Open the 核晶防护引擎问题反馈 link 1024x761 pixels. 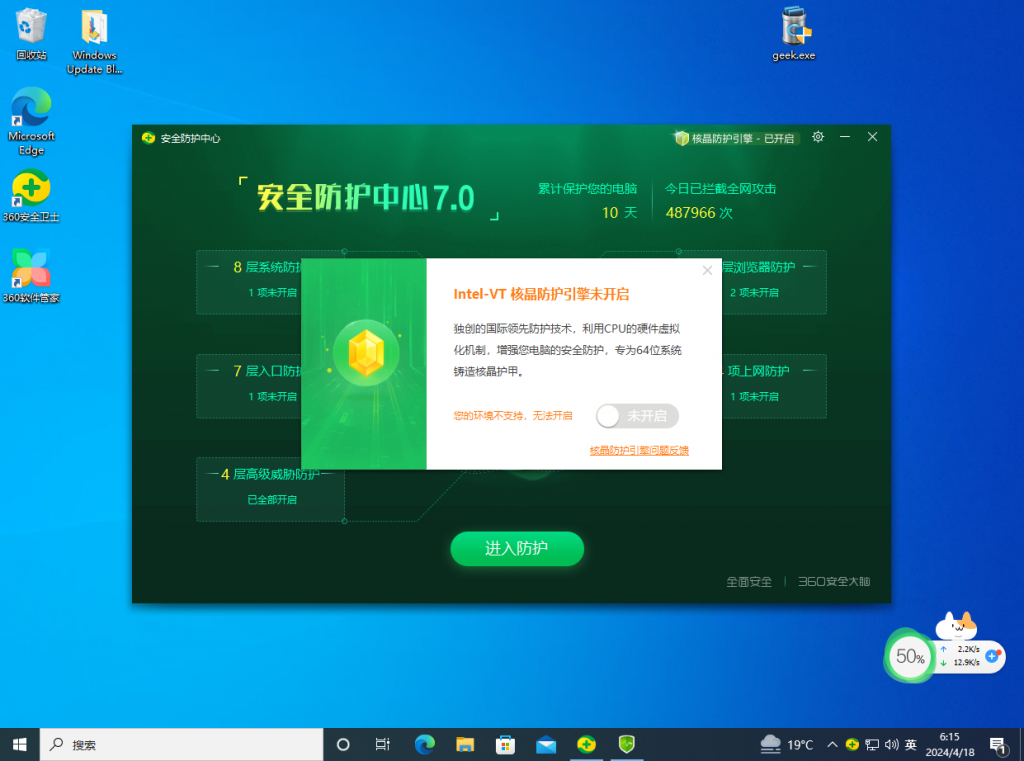pos(639,451)
